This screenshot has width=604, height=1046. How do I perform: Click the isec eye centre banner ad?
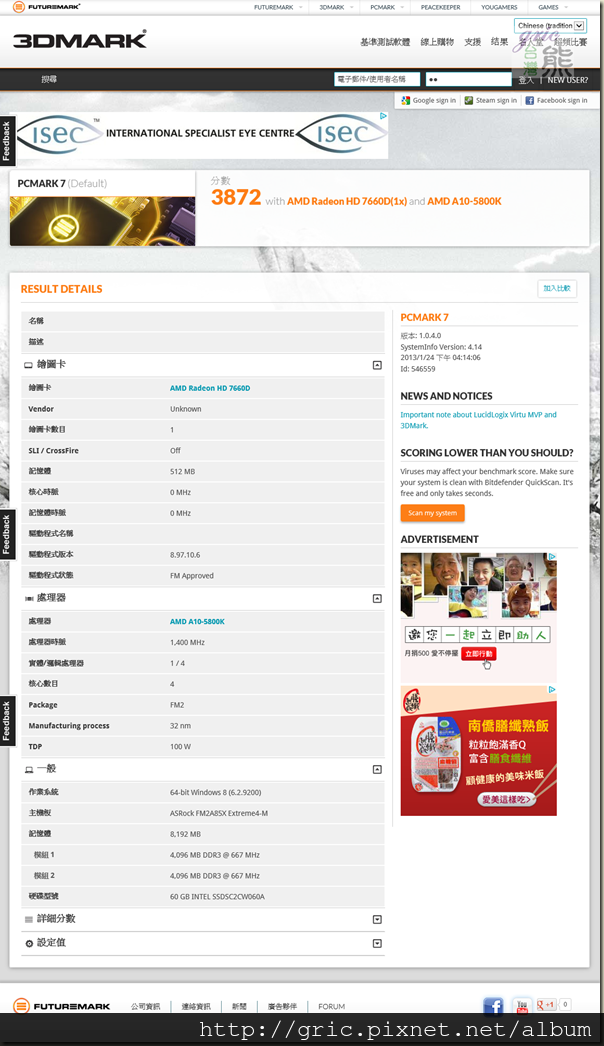(202, 135)
